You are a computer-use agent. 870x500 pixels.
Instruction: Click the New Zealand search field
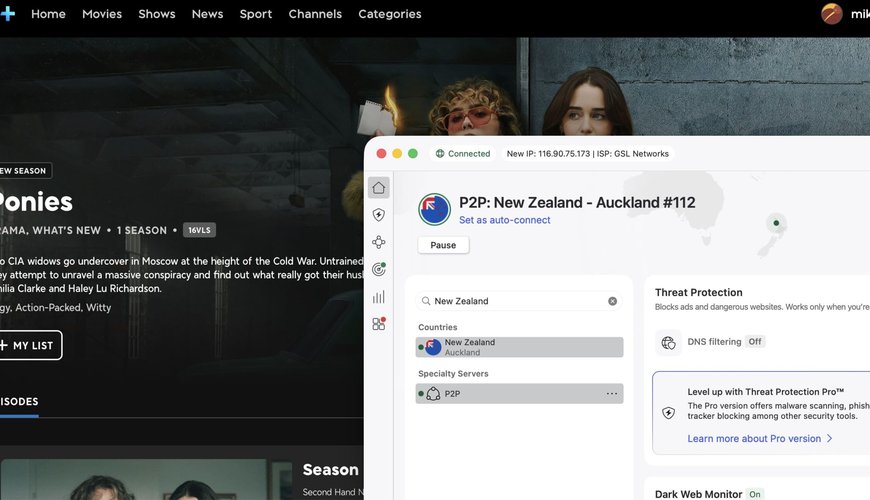click(519, 301)
